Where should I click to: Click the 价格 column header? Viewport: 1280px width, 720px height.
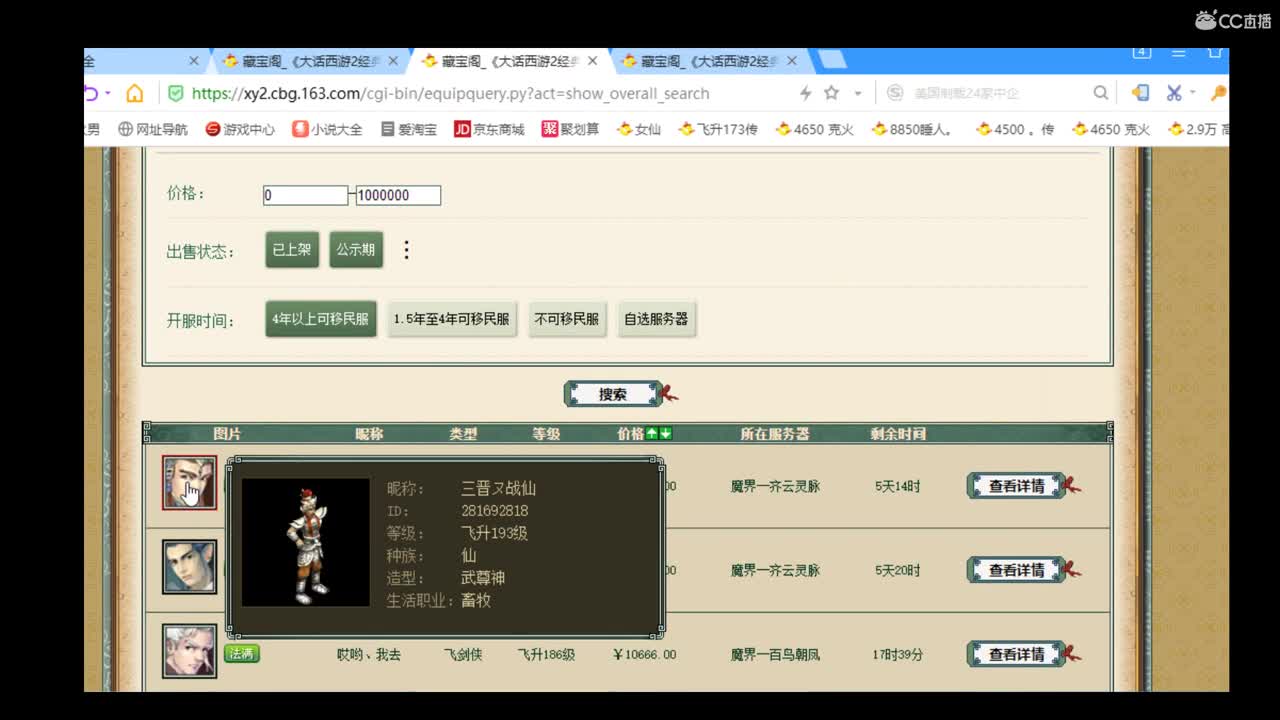pos(631,434)
